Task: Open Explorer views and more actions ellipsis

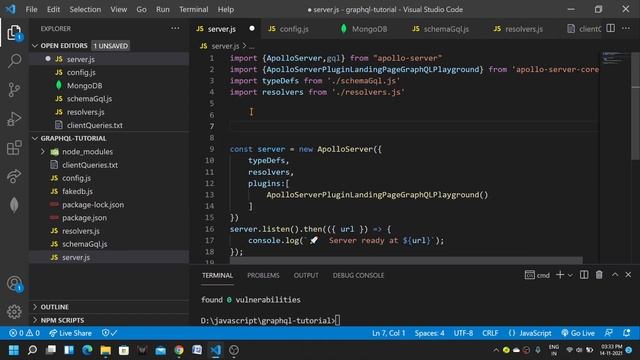Action: click(175, 28)
